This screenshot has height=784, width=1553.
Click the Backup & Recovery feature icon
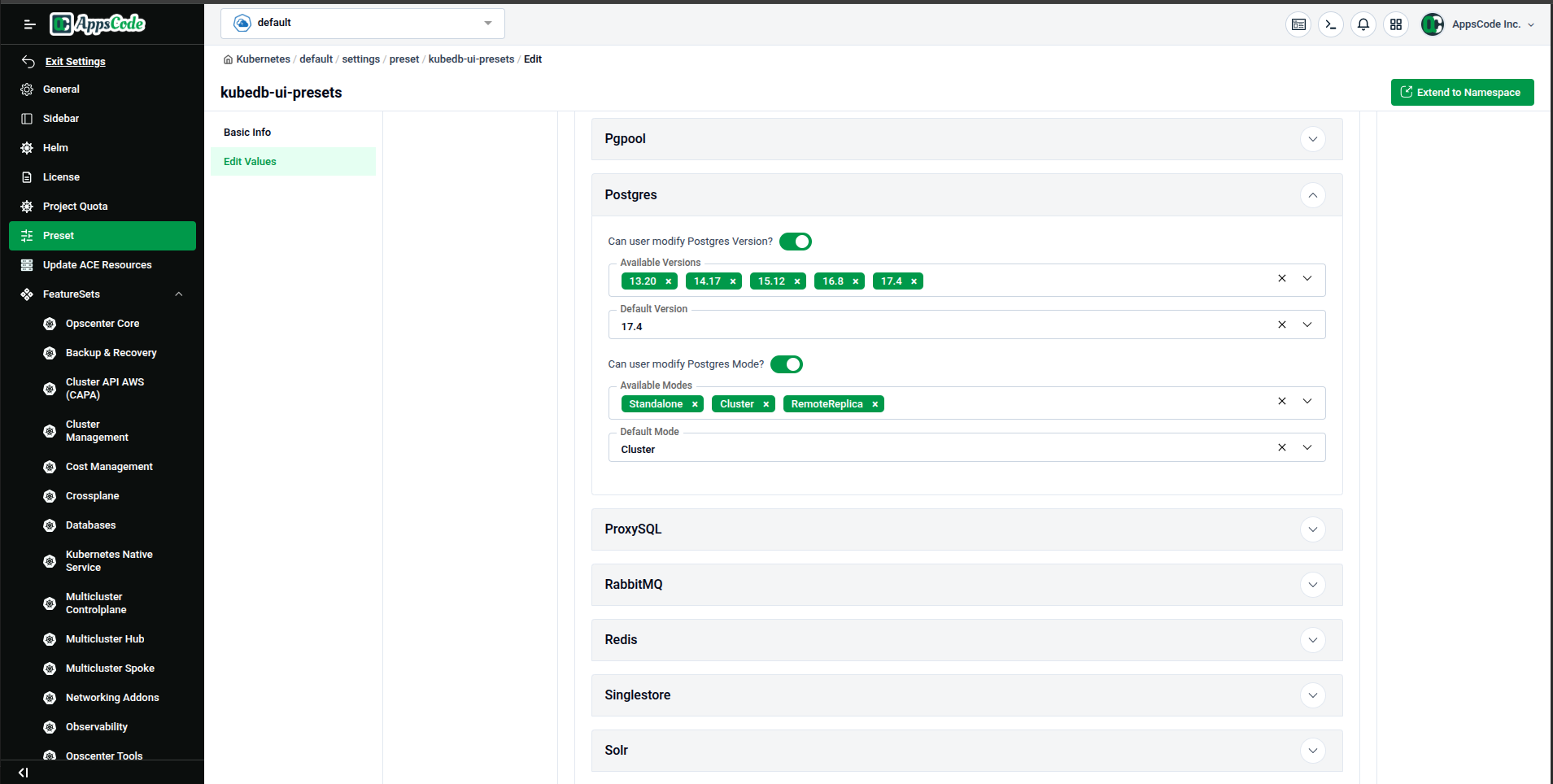click(50, 352)
